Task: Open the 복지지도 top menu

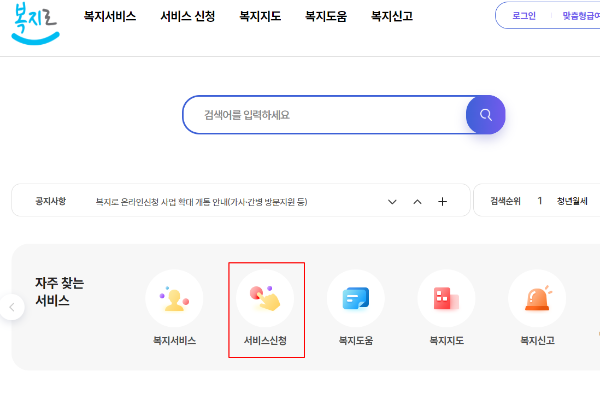Action: pyautogui.click(x=260, y=16)
